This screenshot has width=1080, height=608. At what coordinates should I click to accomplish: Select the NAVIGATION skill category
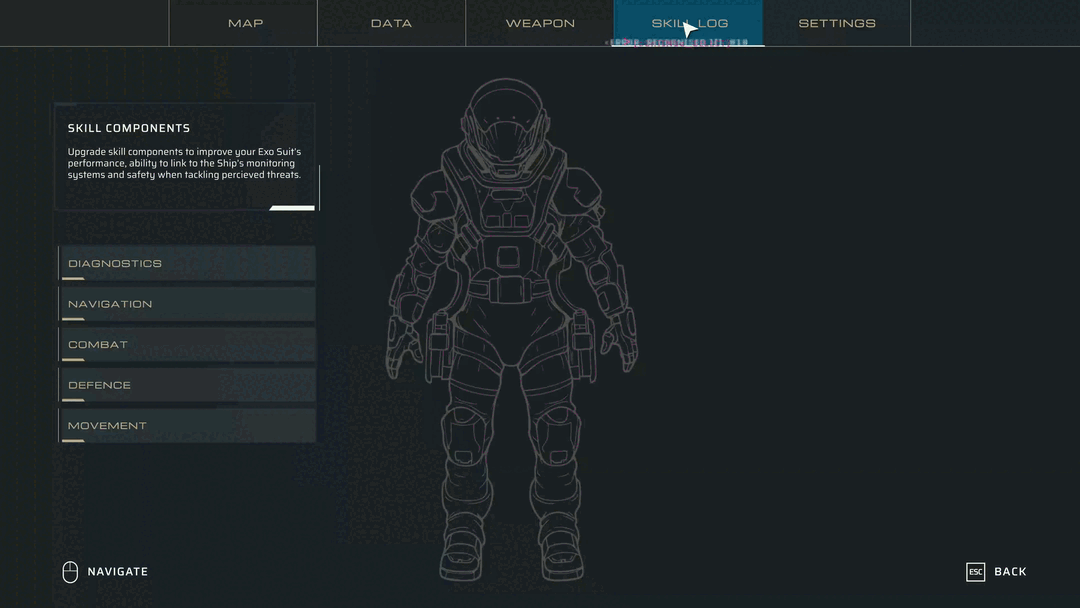coord(186,303)
